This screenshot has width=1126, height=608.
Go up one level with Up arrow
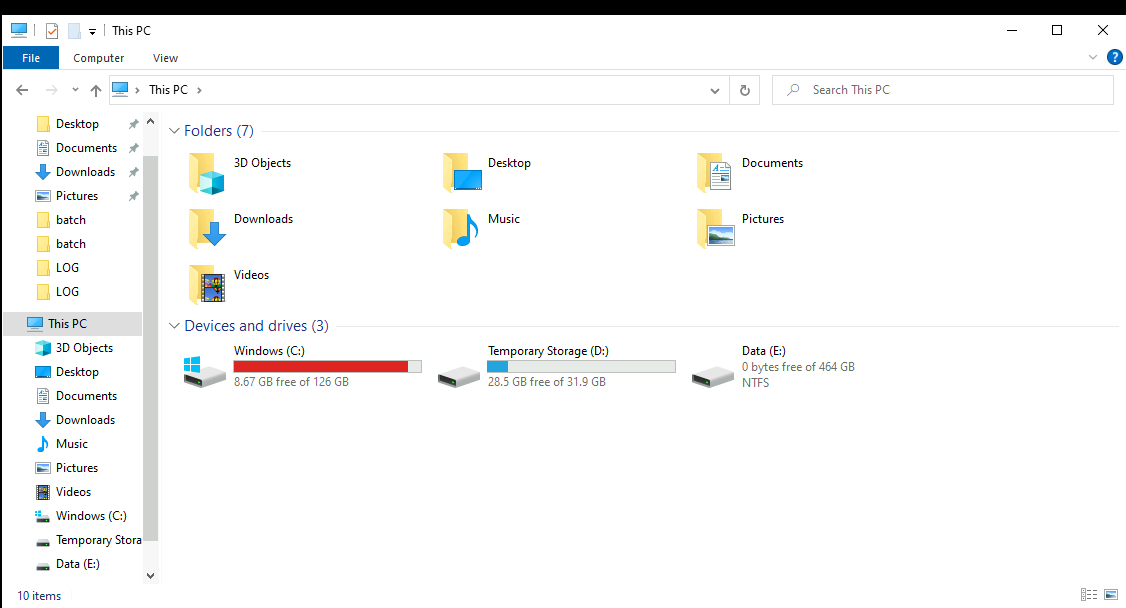pyautogui.click(x=96, y=90)
